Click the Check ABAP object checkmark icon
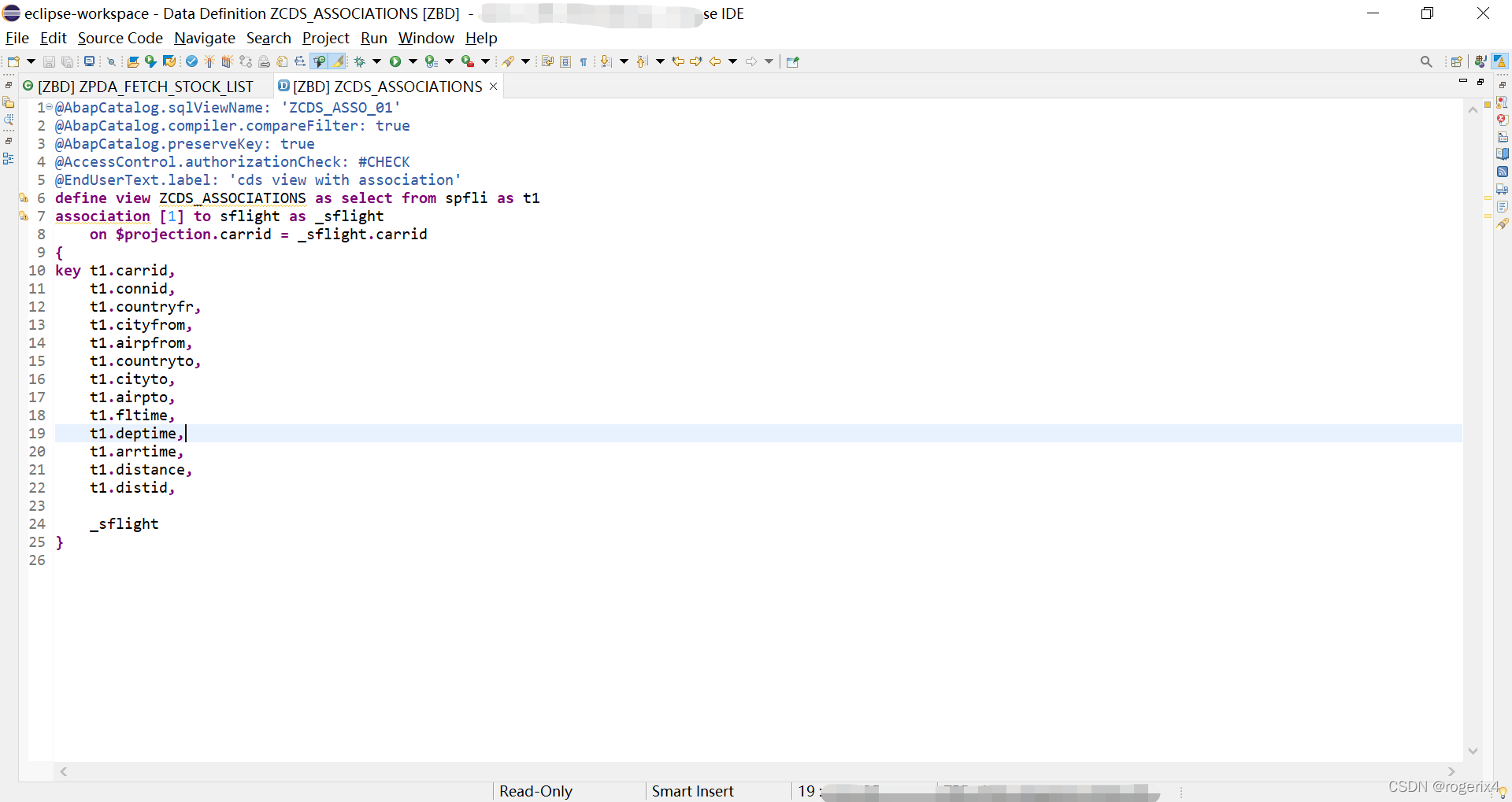The image size is (1512, 802). tap(191, 61)
